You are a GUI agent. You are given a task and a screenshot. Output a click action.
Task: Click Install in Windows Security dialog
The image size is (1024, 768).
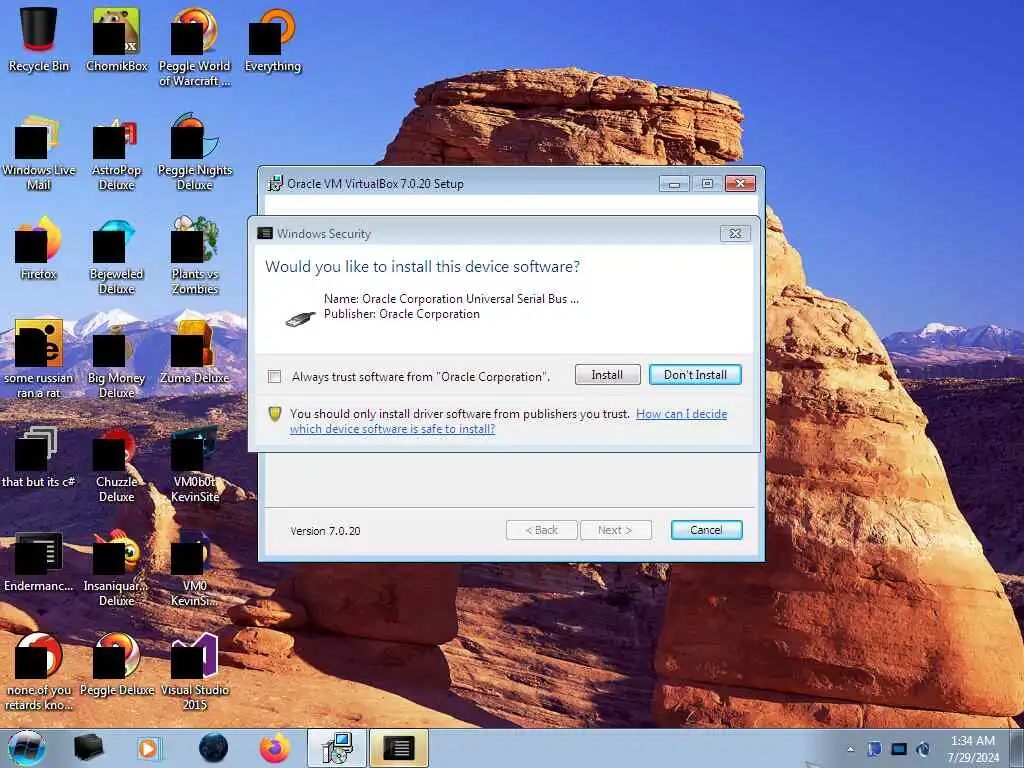point(607,375)
